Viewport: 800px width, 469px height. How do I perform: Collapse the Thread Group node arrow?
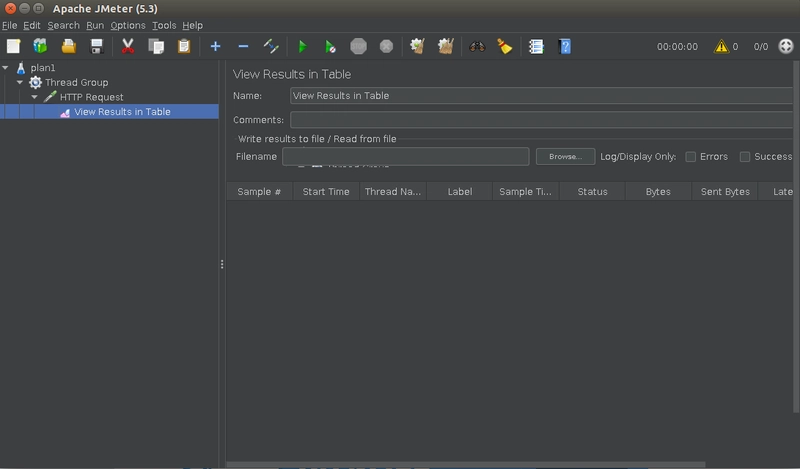[x=20, y=82]
